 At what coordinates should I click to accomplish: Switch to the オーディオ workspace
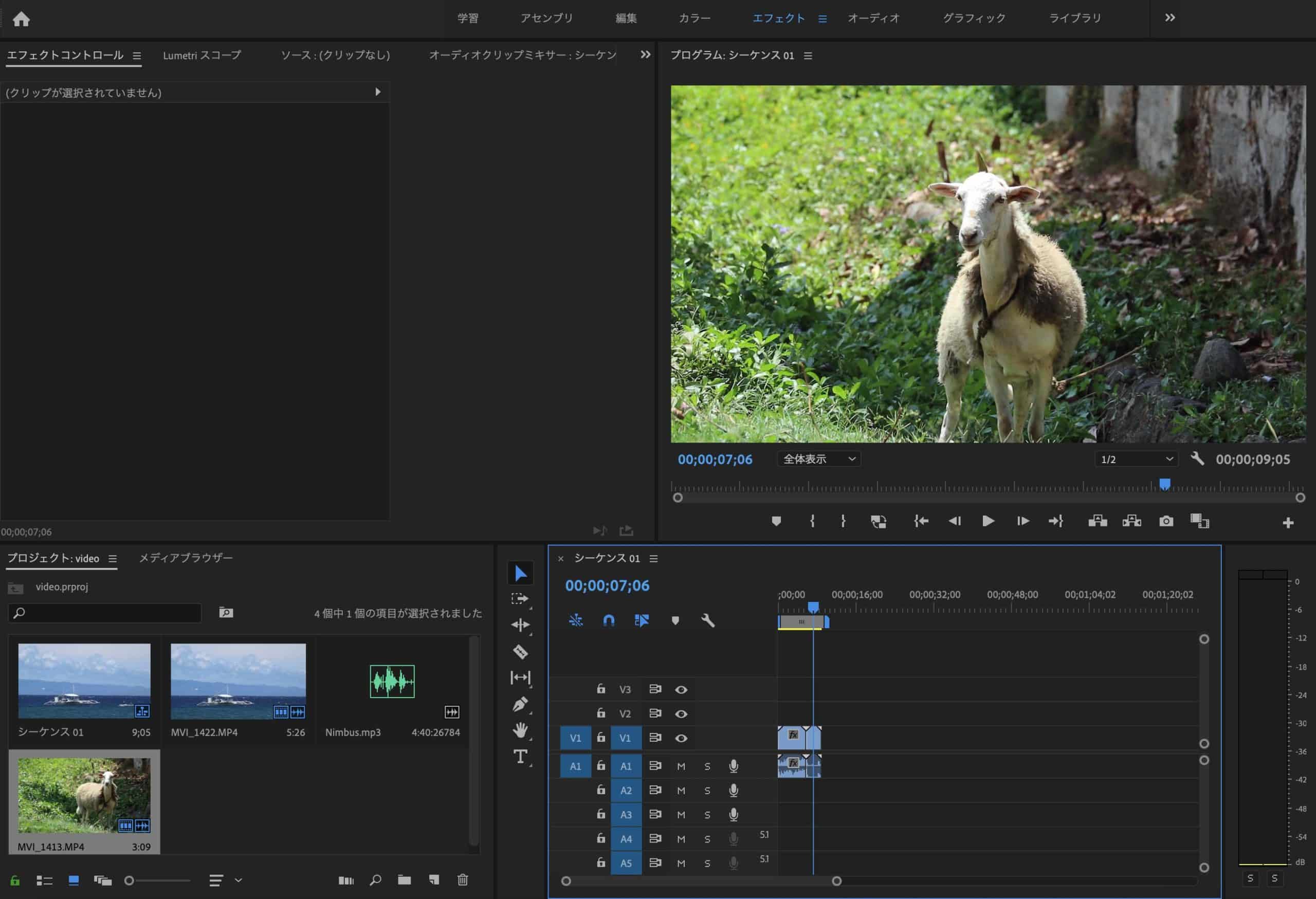click(874, 18)
